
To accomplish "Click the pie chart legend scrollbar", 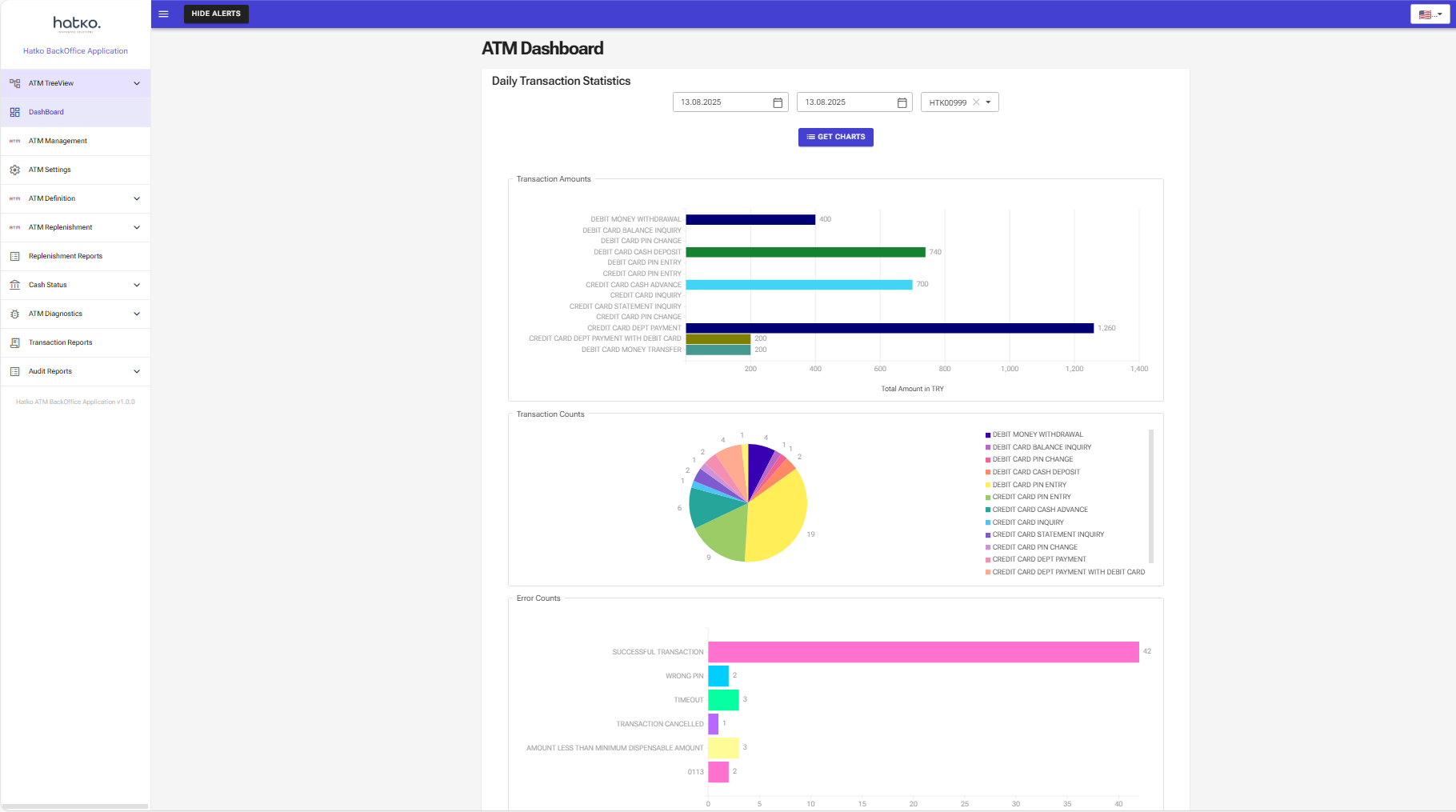I will click(x=1151, y=496).
